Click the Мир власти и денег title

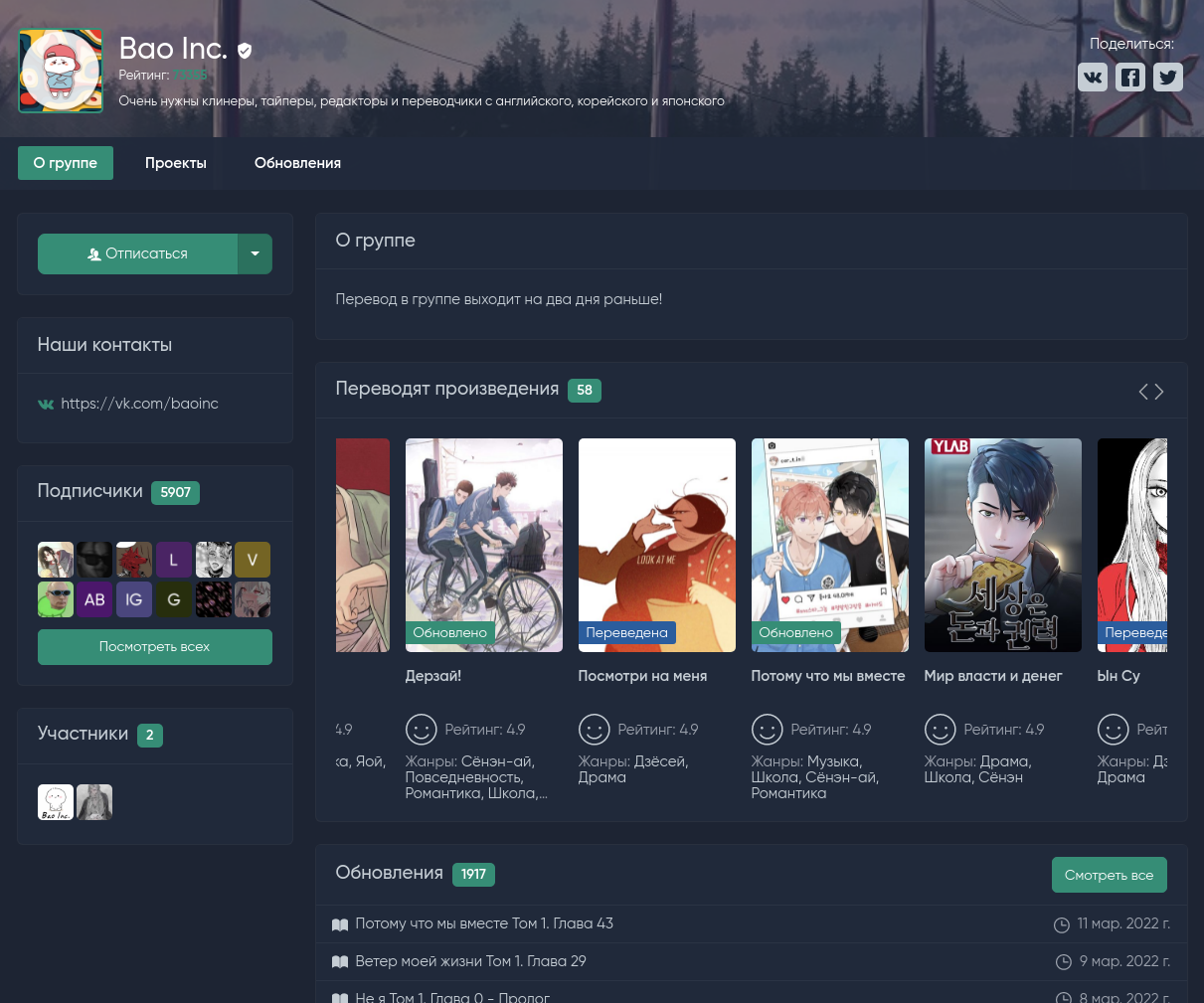[993, 676]
